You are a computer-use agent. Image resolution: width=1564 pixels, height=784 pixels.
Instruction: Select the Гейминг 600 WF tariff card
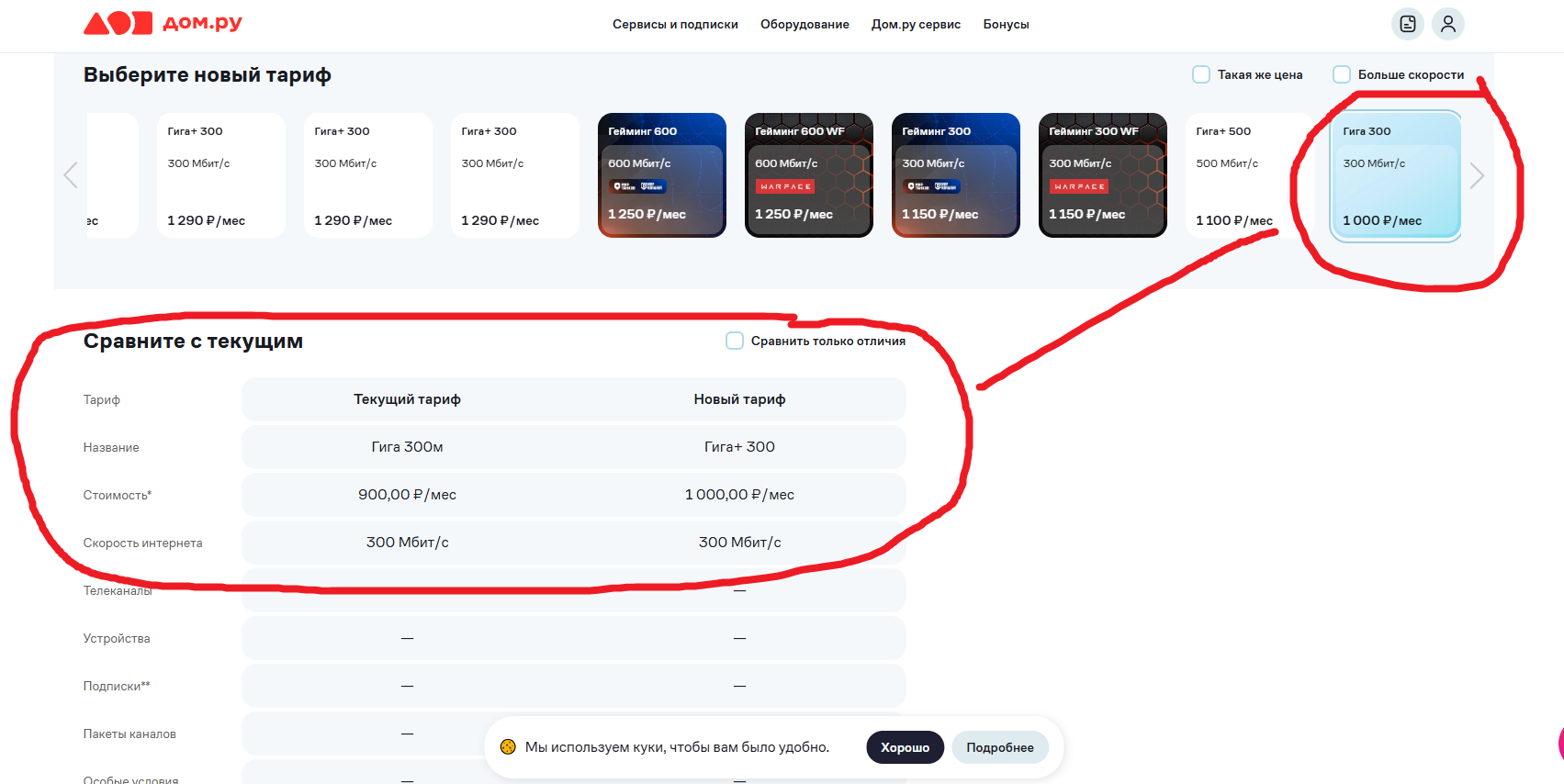coord(808,174)
